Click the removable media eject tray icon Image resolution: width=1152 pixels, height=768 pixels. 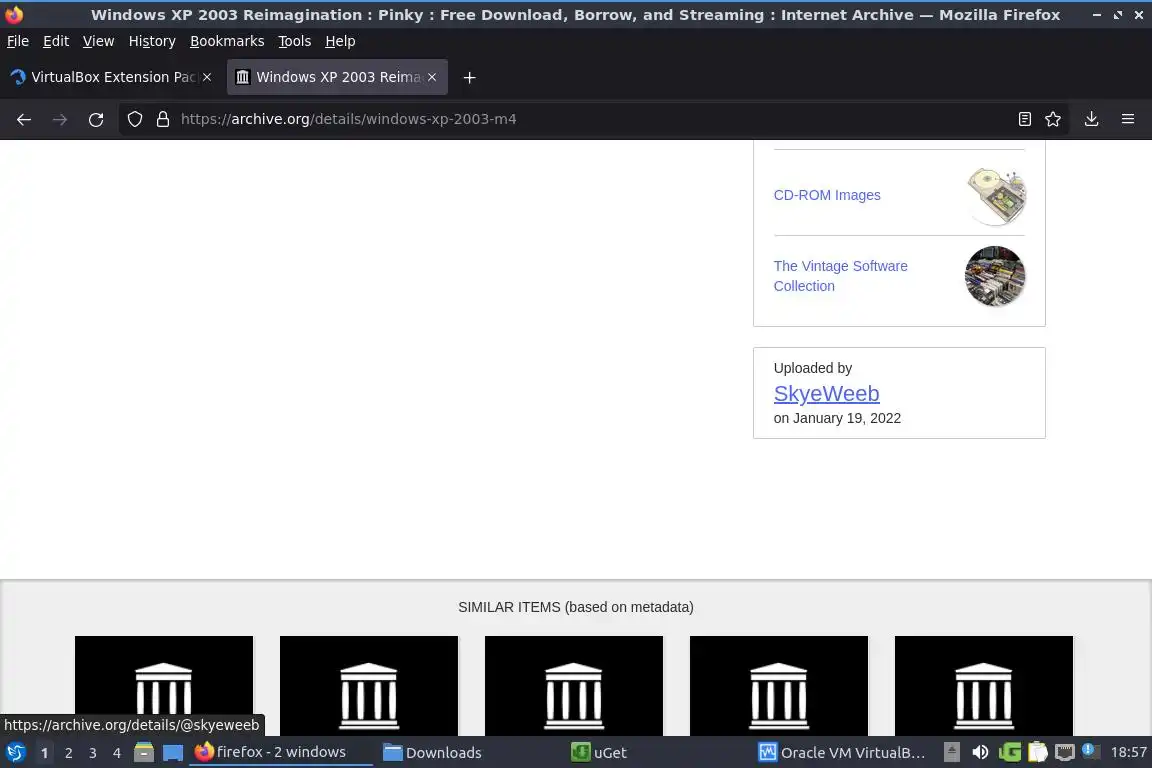pos(951,753)
